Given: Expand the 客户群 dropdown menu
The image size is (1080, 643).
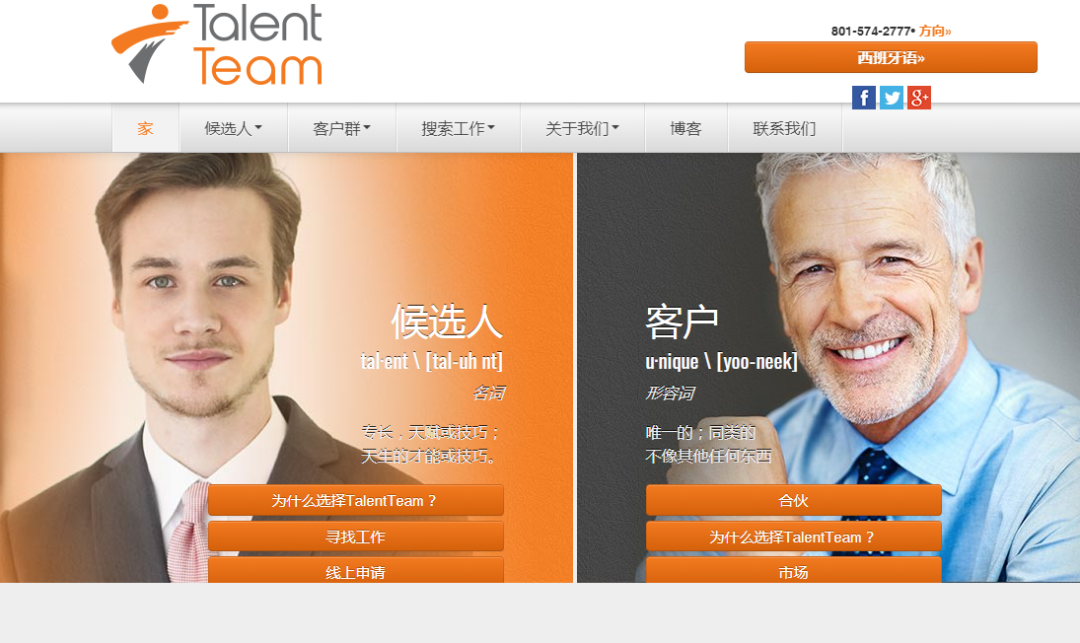Looking at the screenshot, I should [x=342, y=128].
